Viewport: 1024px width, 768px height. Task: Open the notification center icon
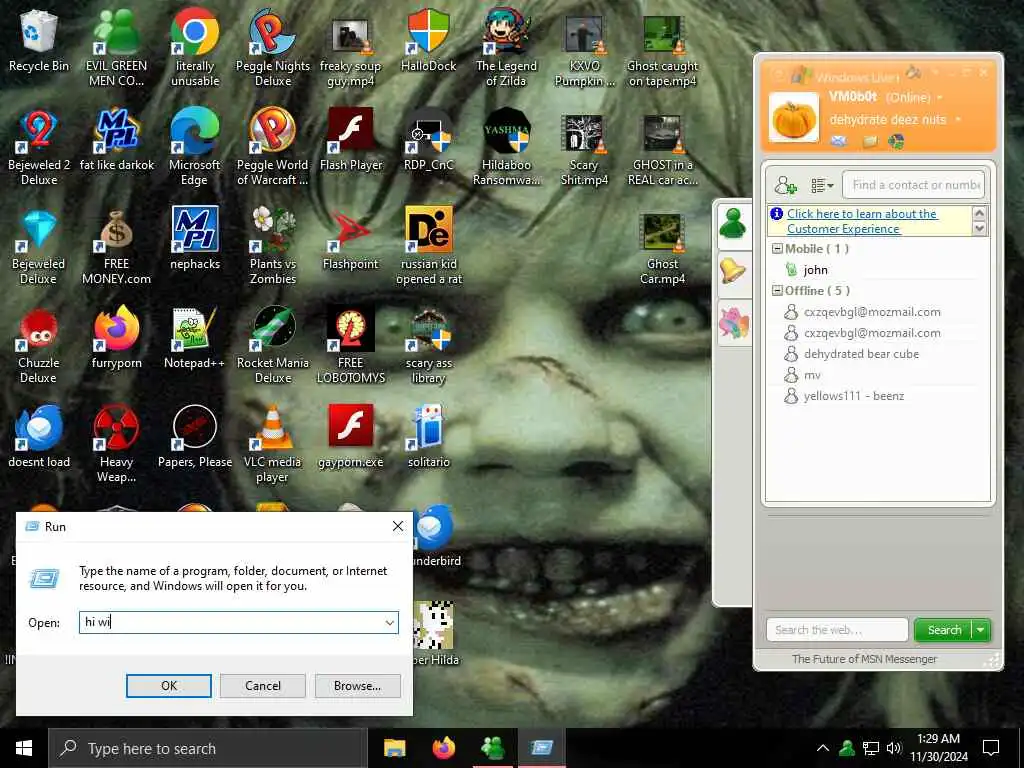click(x=991, y=748)
